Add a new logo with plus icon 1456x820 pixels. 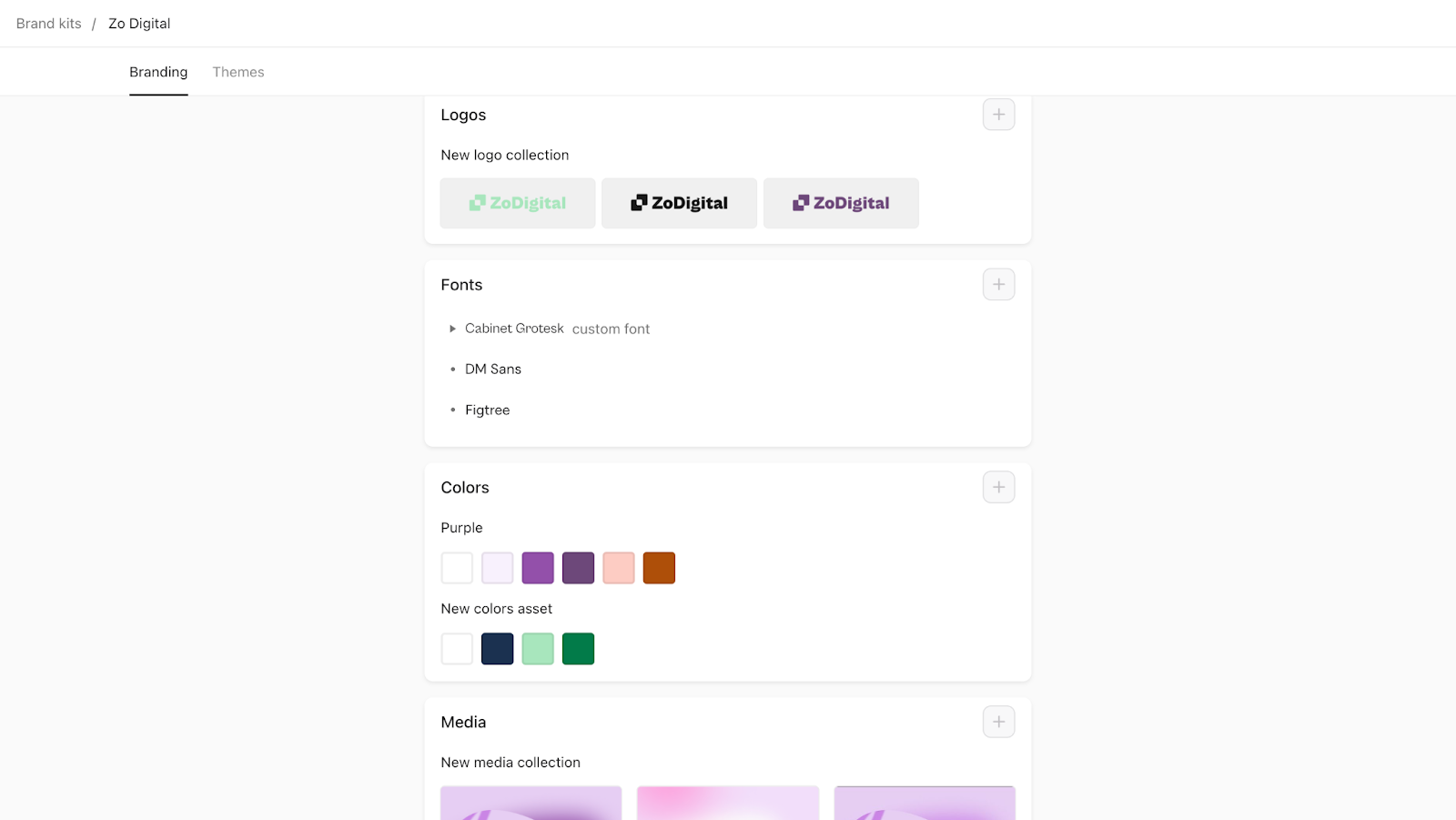[x=998, y=115]
